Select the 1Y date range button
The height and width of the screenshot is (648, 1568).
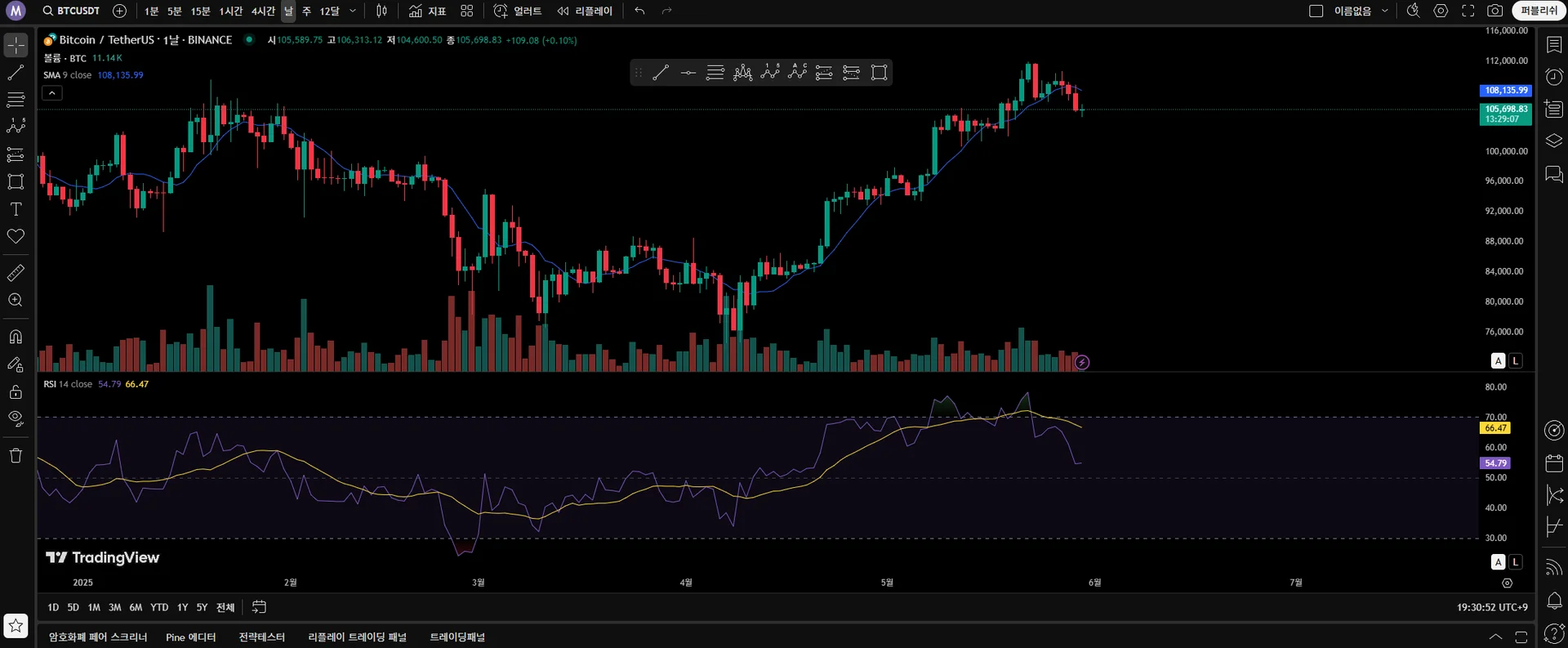[x=182, y=607]
